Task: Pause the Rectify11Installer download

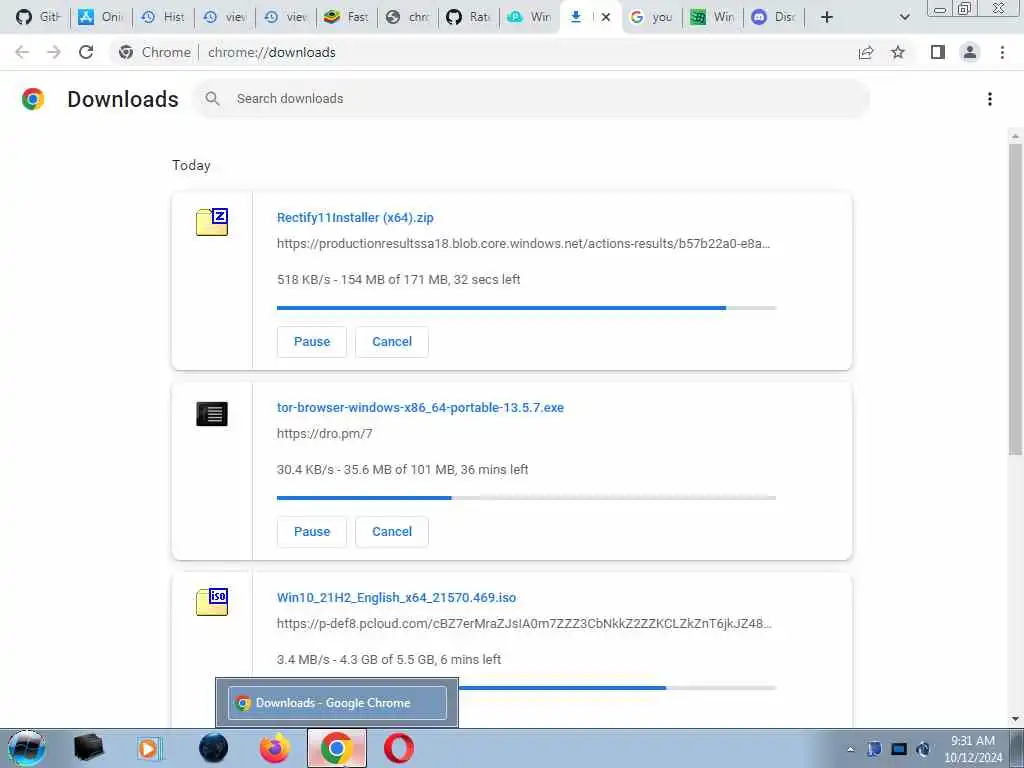Action: tap(312, 342)
